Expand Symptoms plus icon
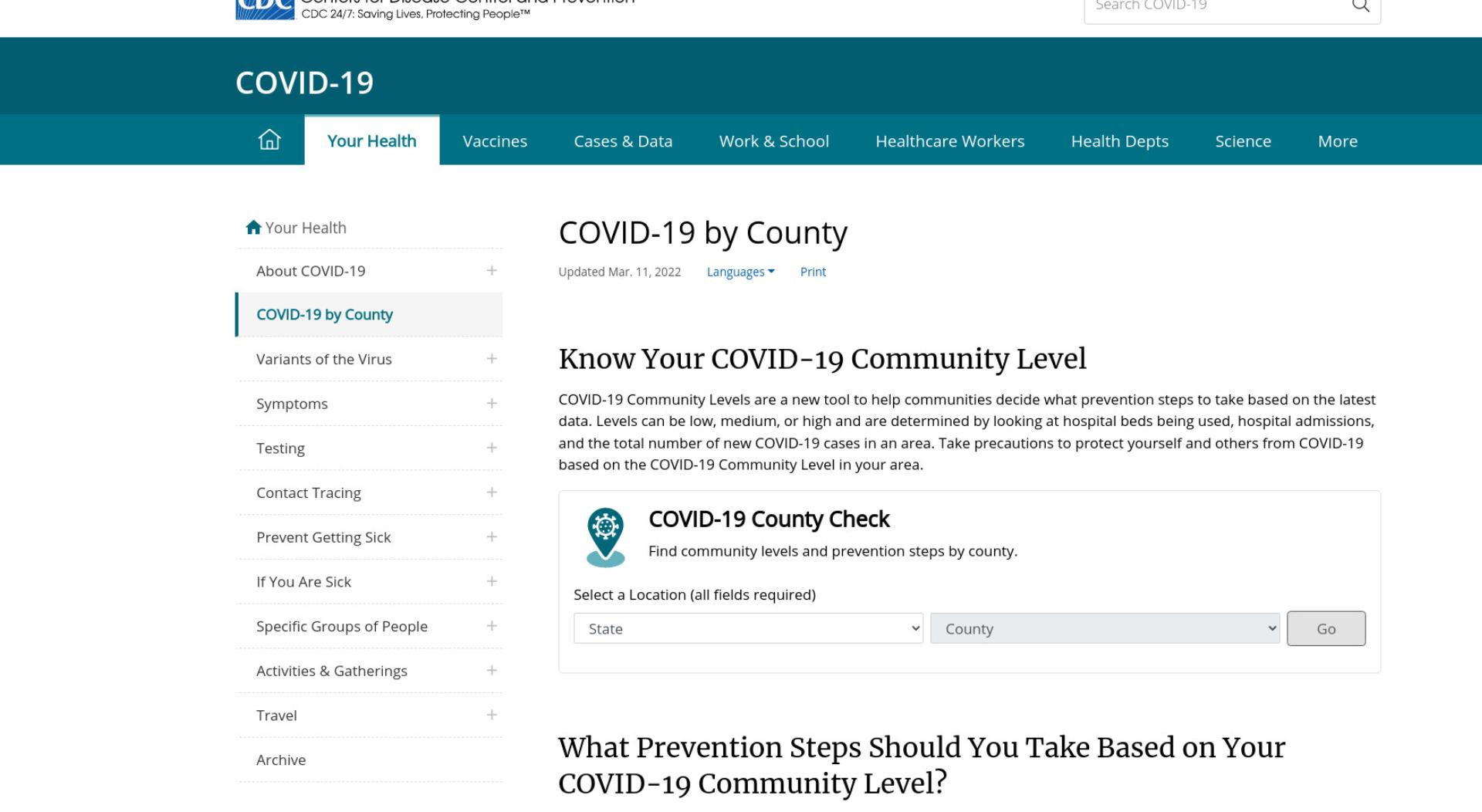The width and height of the screenshot is (1482, 812). (492, 404)
